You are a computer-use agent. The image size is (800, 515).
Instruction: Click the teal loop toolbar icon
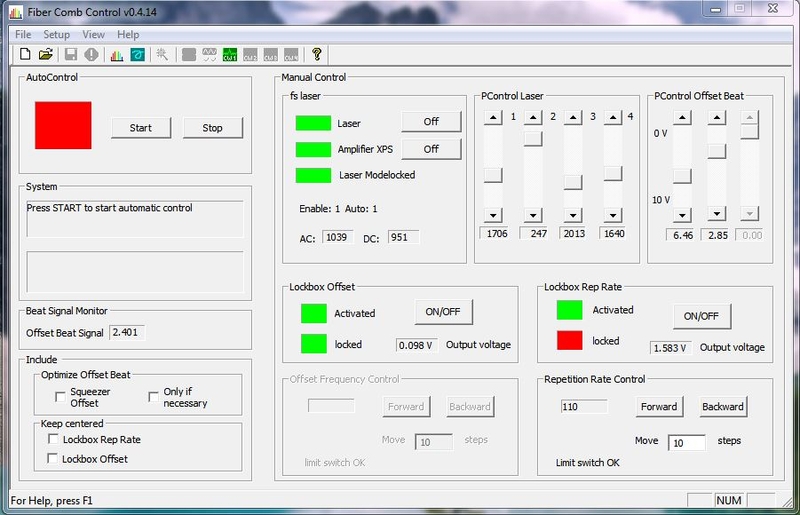point(138,55)
